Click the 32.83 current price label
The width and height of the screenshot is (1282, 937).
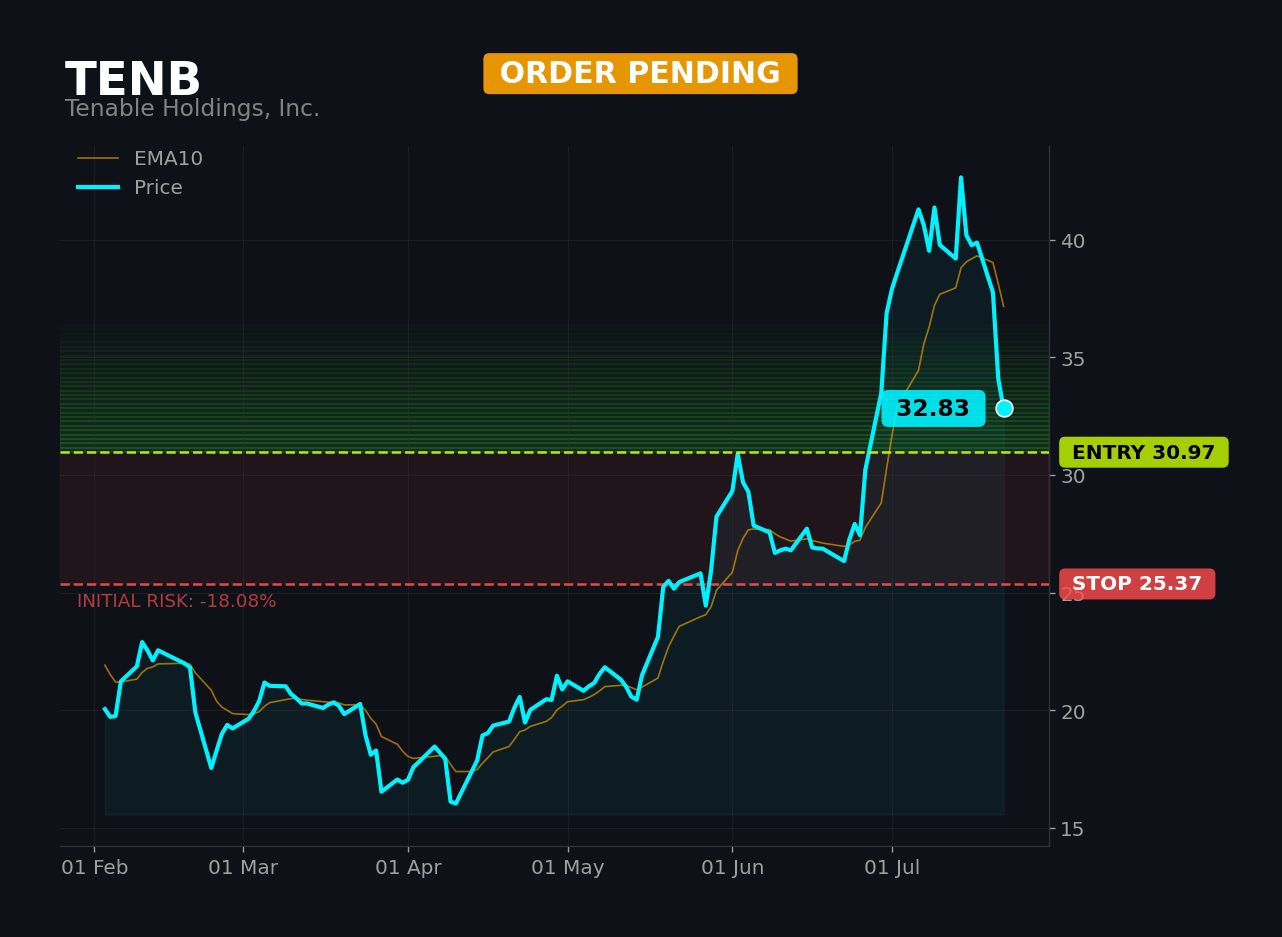tap(933, 409)
